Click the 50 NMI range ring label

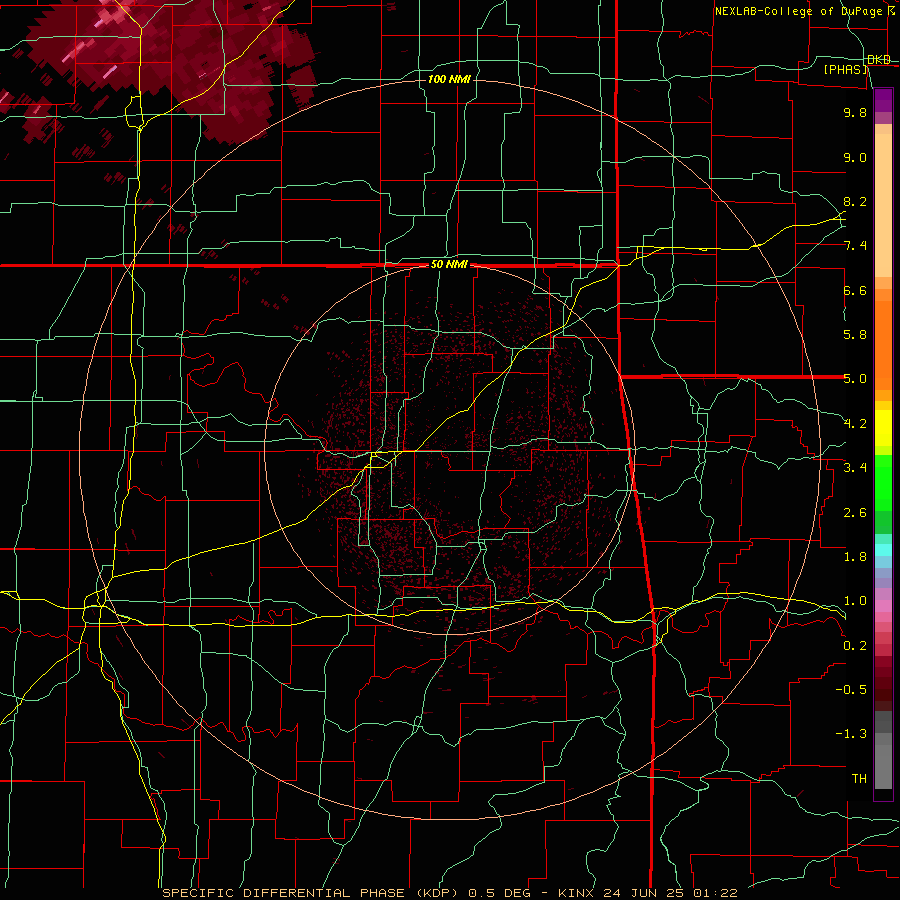tap(449, 265)
